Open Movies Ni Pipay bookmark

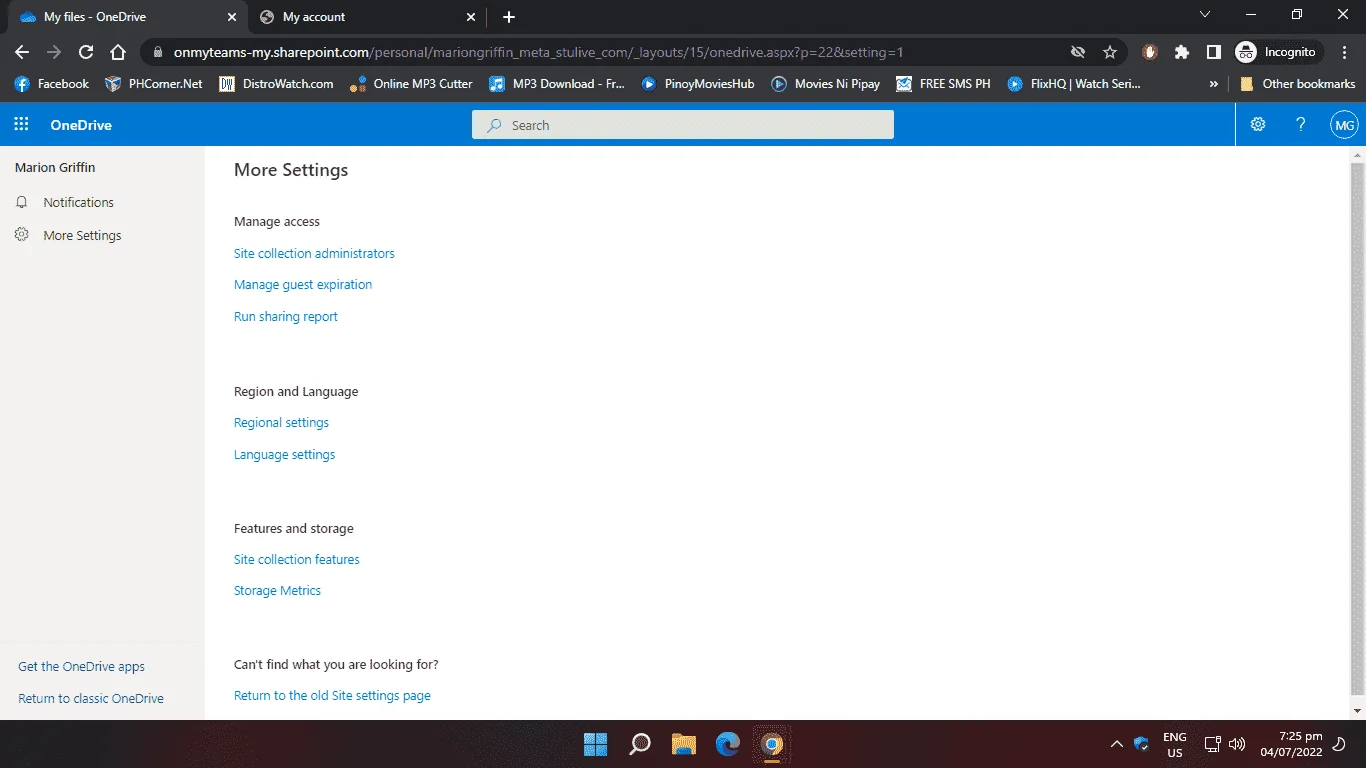(826, 84)
